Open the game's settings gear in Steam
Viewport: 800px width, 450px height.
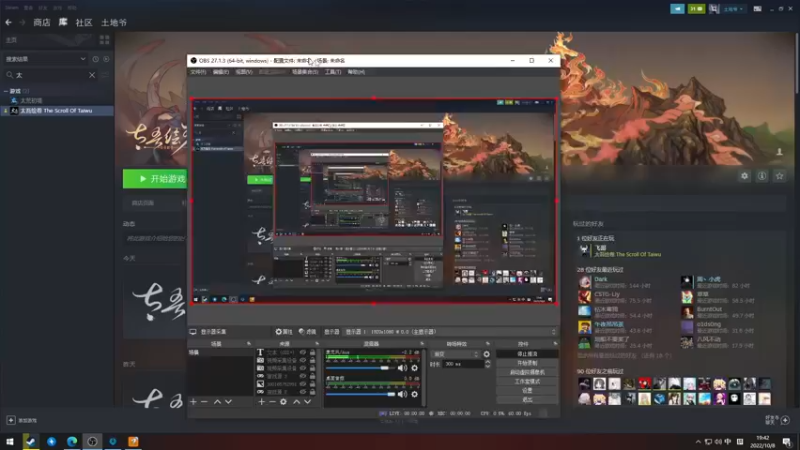[x=744, y=176]
